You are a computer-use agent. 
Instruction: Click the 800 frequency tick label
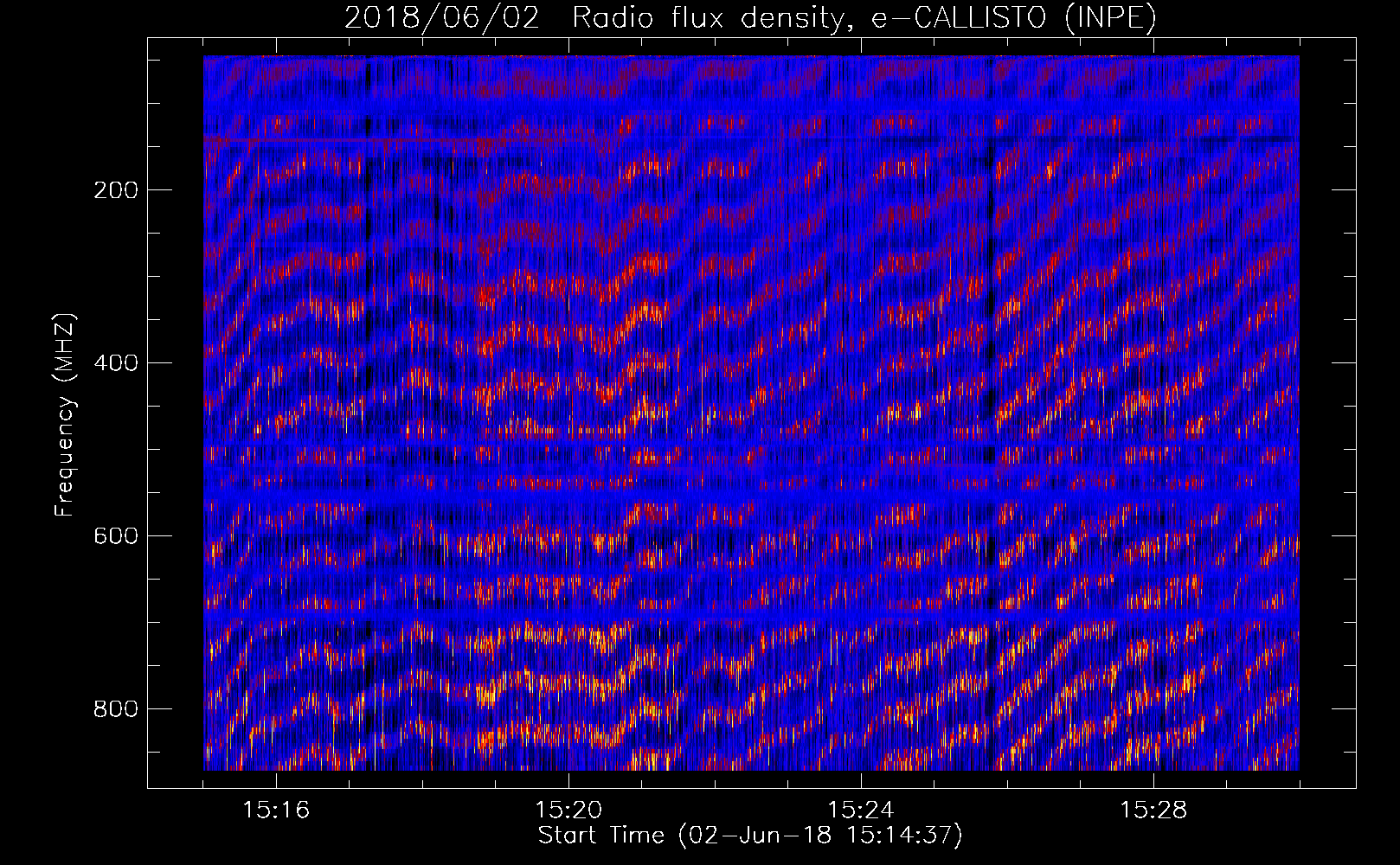[116, 709]
